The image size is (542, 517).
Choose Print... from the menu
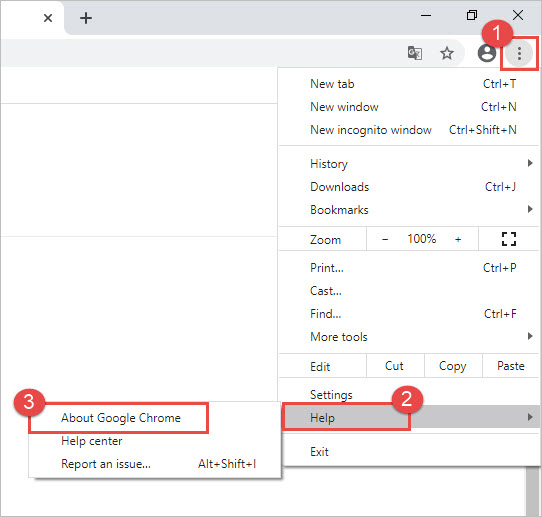tap(409, 268)
